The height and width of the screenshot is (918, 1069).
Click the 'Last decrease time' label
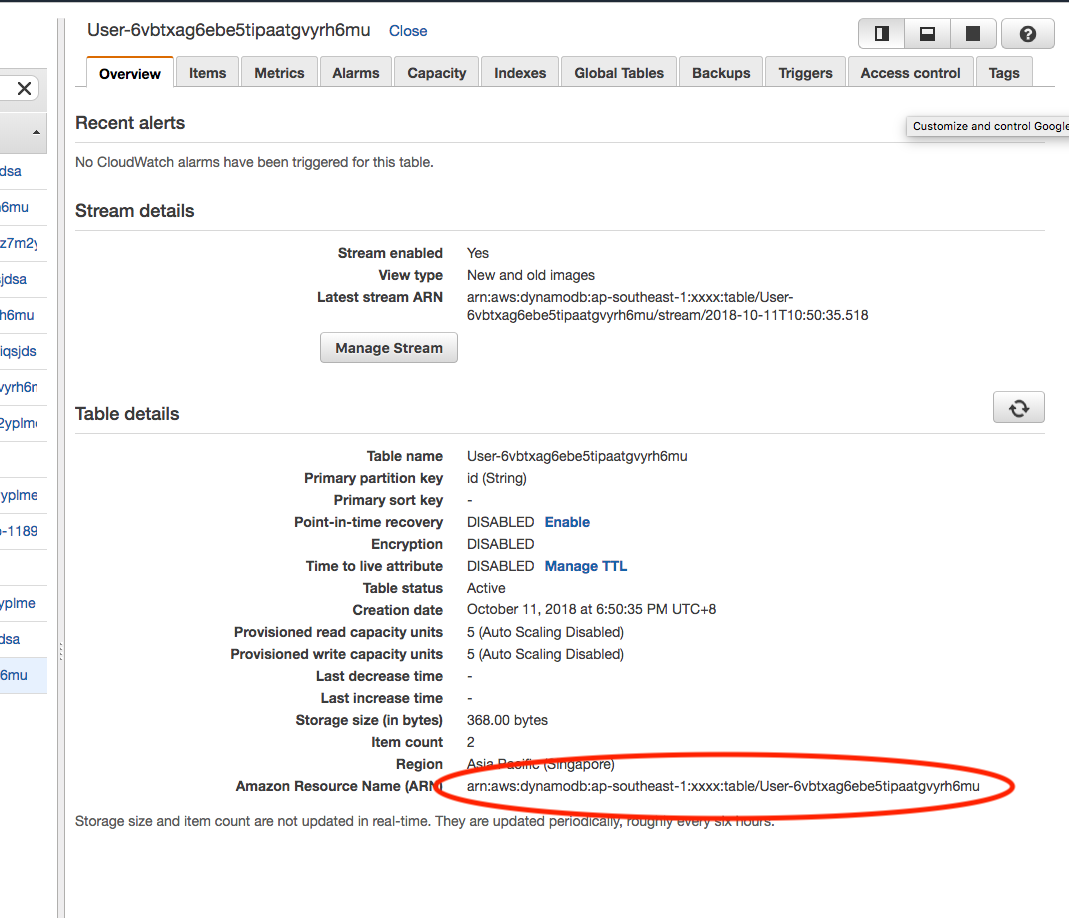click(379, 676)
